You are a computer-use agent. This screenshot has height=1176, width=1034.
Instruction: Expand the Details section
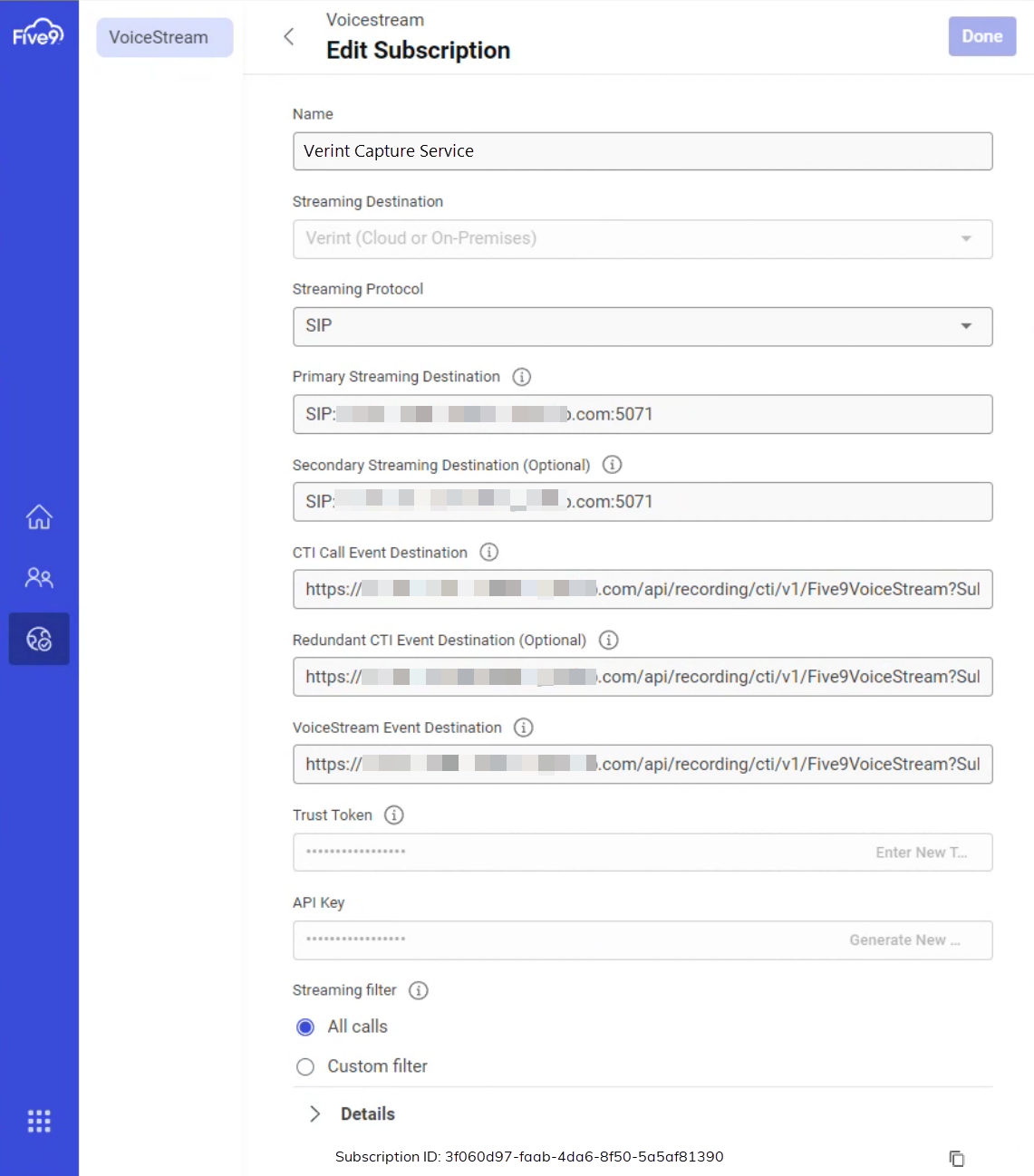point(314,1113)
